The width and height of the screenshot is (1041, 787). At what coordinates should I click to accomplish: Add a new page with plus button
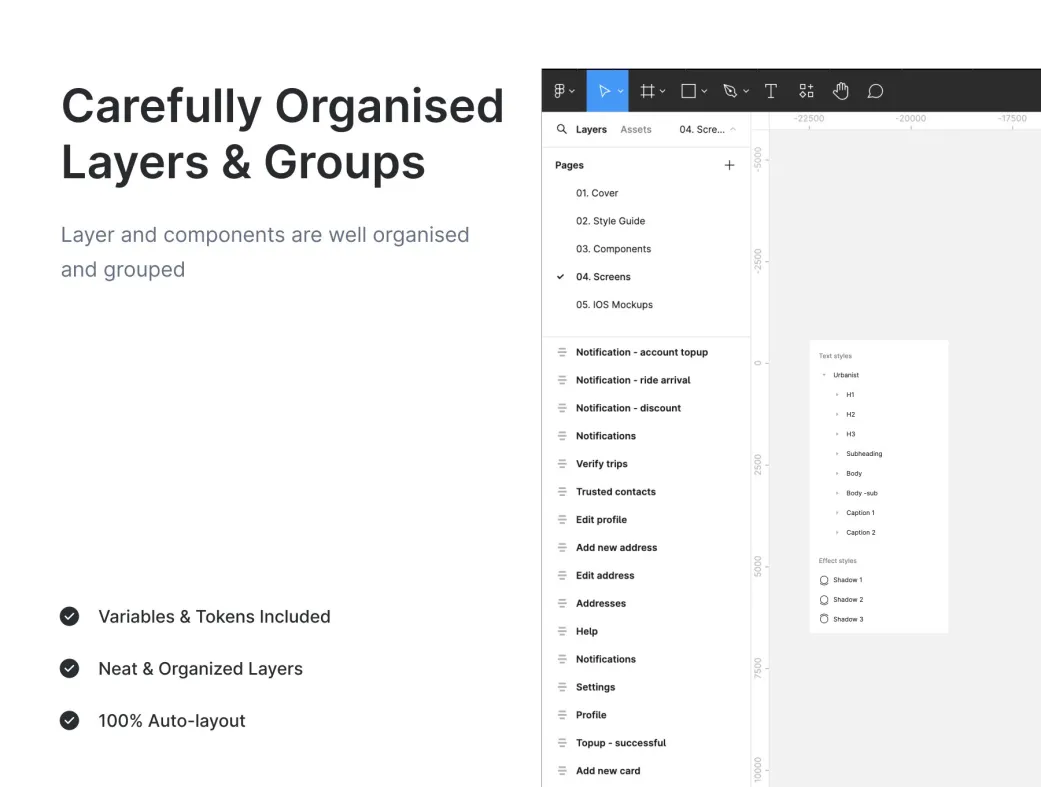pos(729,165)
